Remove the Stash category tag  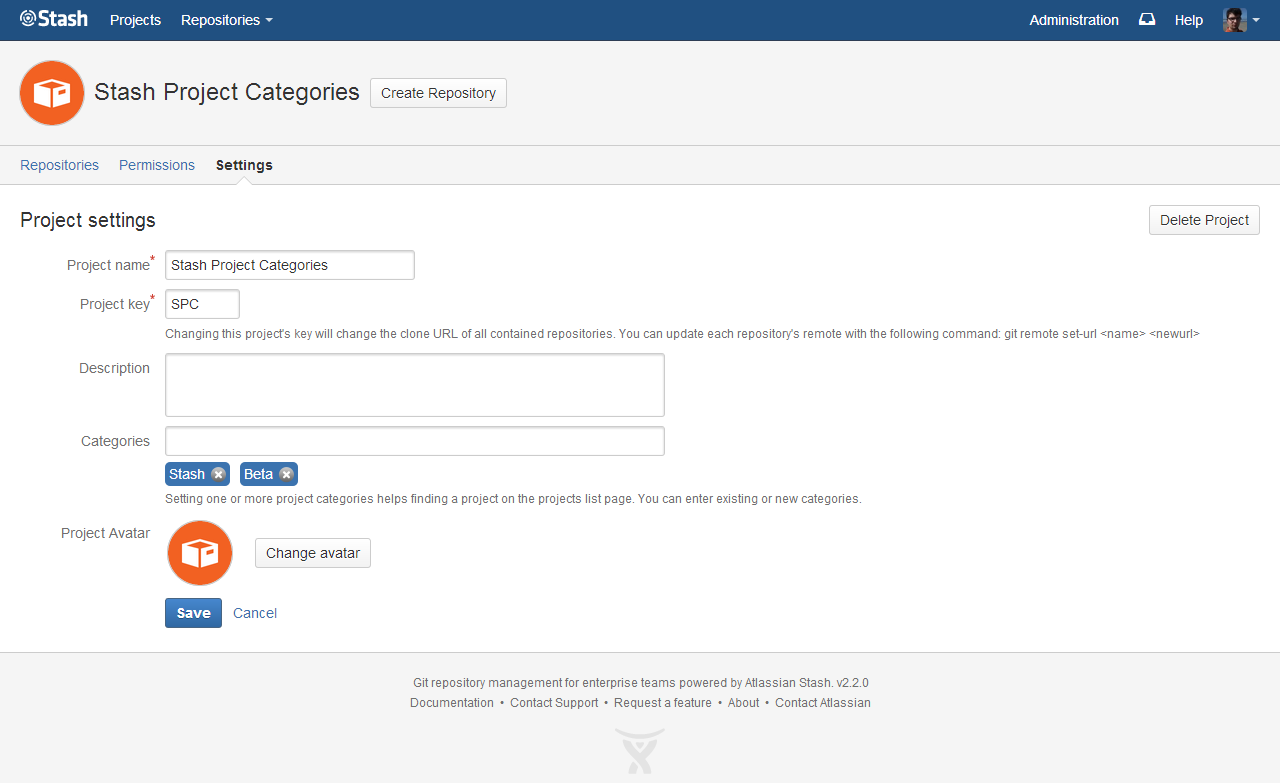tap(218, 474)
